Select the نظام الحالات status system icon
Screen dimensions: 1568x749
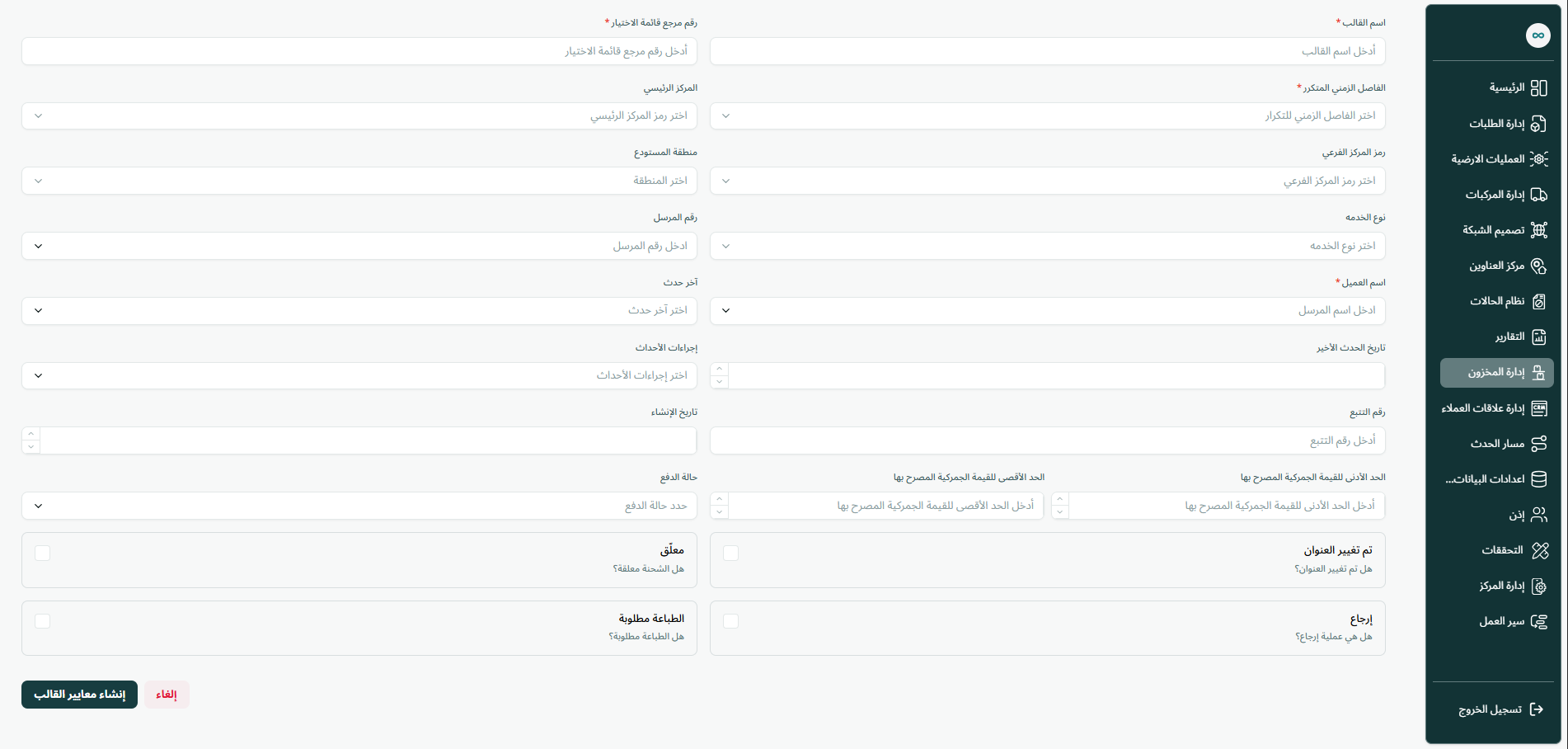pos(1538,301)
